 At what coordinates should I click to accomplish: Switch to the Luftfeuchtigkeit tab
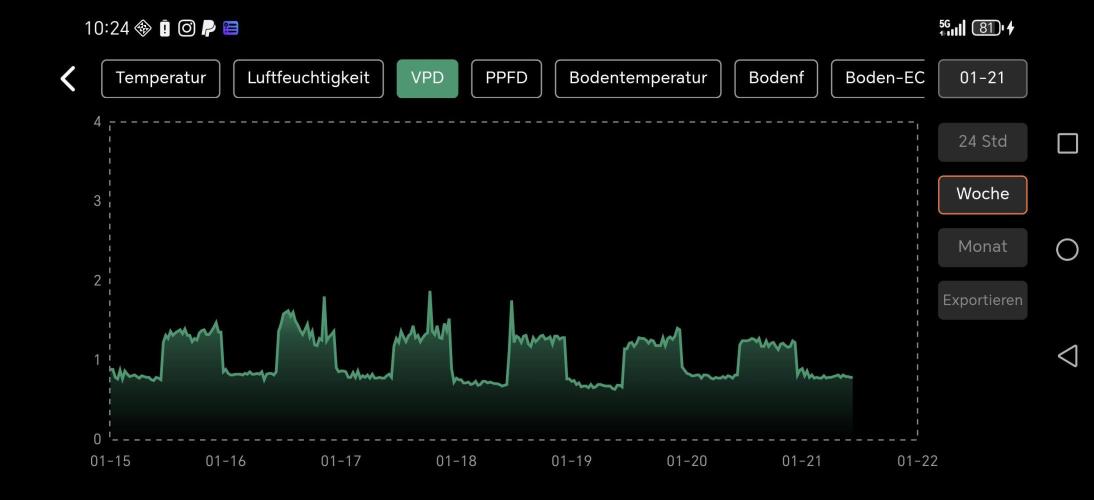(308, 78)
